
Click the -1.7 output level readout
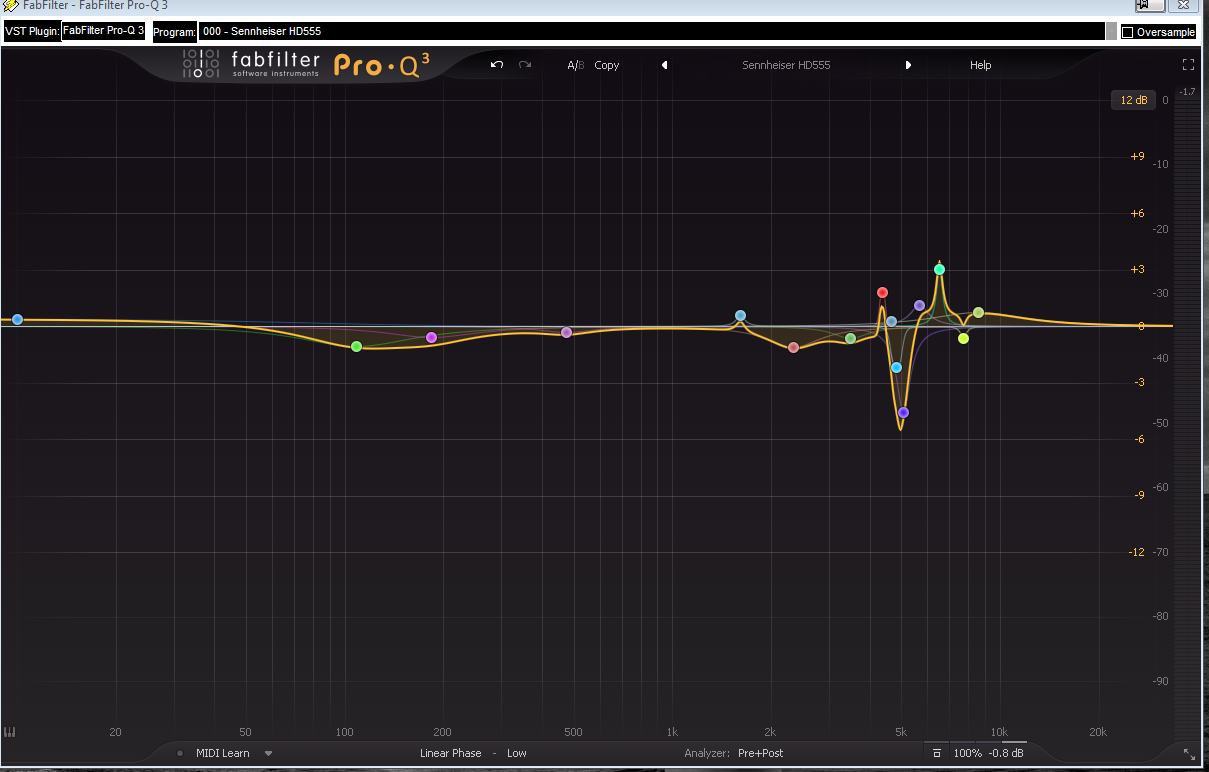click(x=1187, y=92)
